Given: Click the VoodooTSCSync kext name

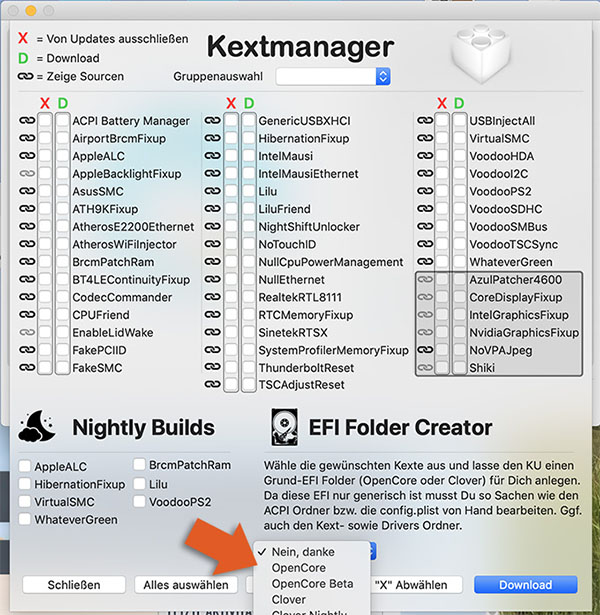Looking at the screenshot, I should coord(514,244).
